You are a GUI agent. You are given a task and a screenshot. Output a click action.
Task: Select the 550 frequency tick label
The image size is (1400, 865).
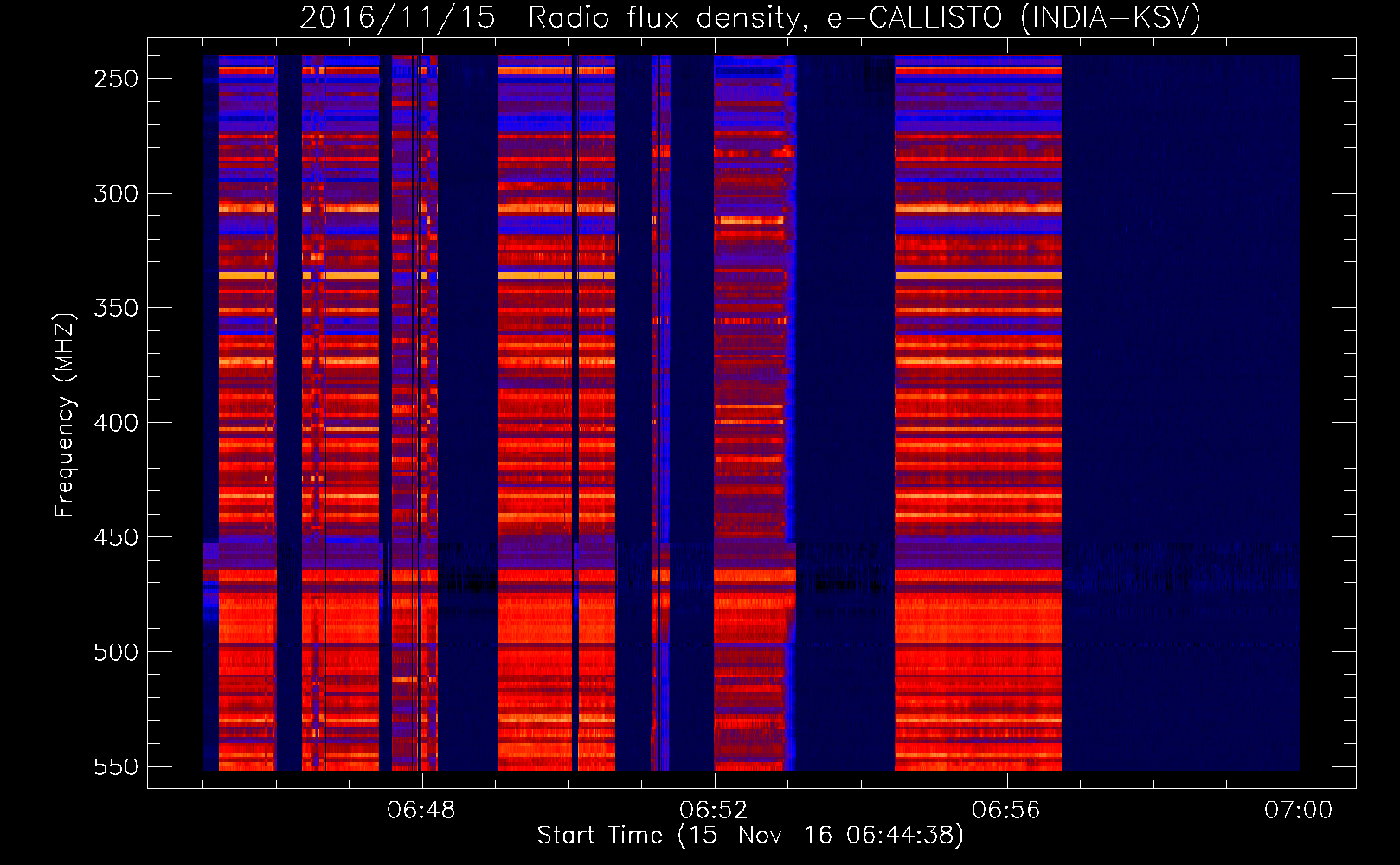point(116,767)
